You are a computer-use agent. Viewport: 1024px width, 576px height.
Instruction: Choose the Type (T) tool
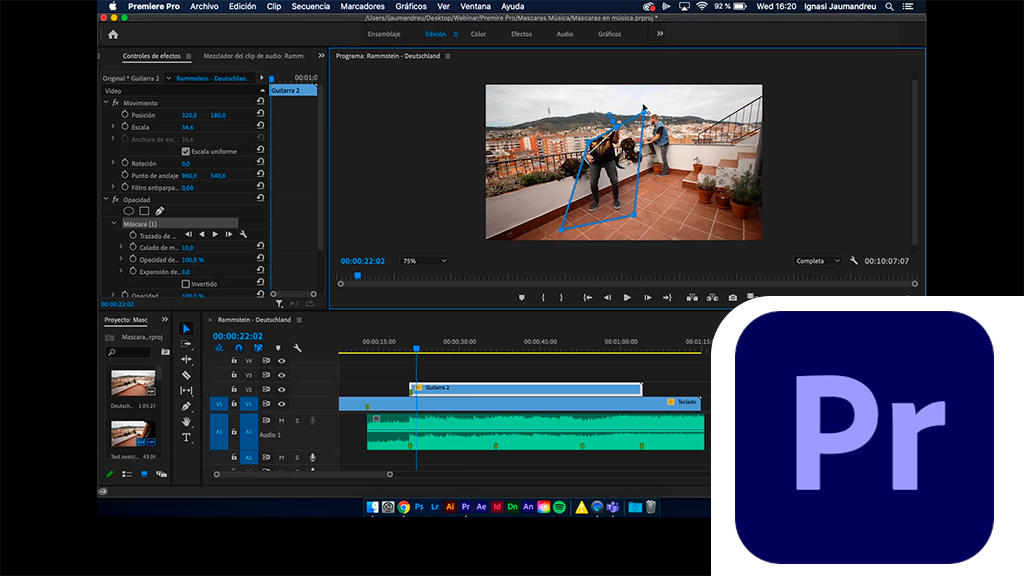186,437
